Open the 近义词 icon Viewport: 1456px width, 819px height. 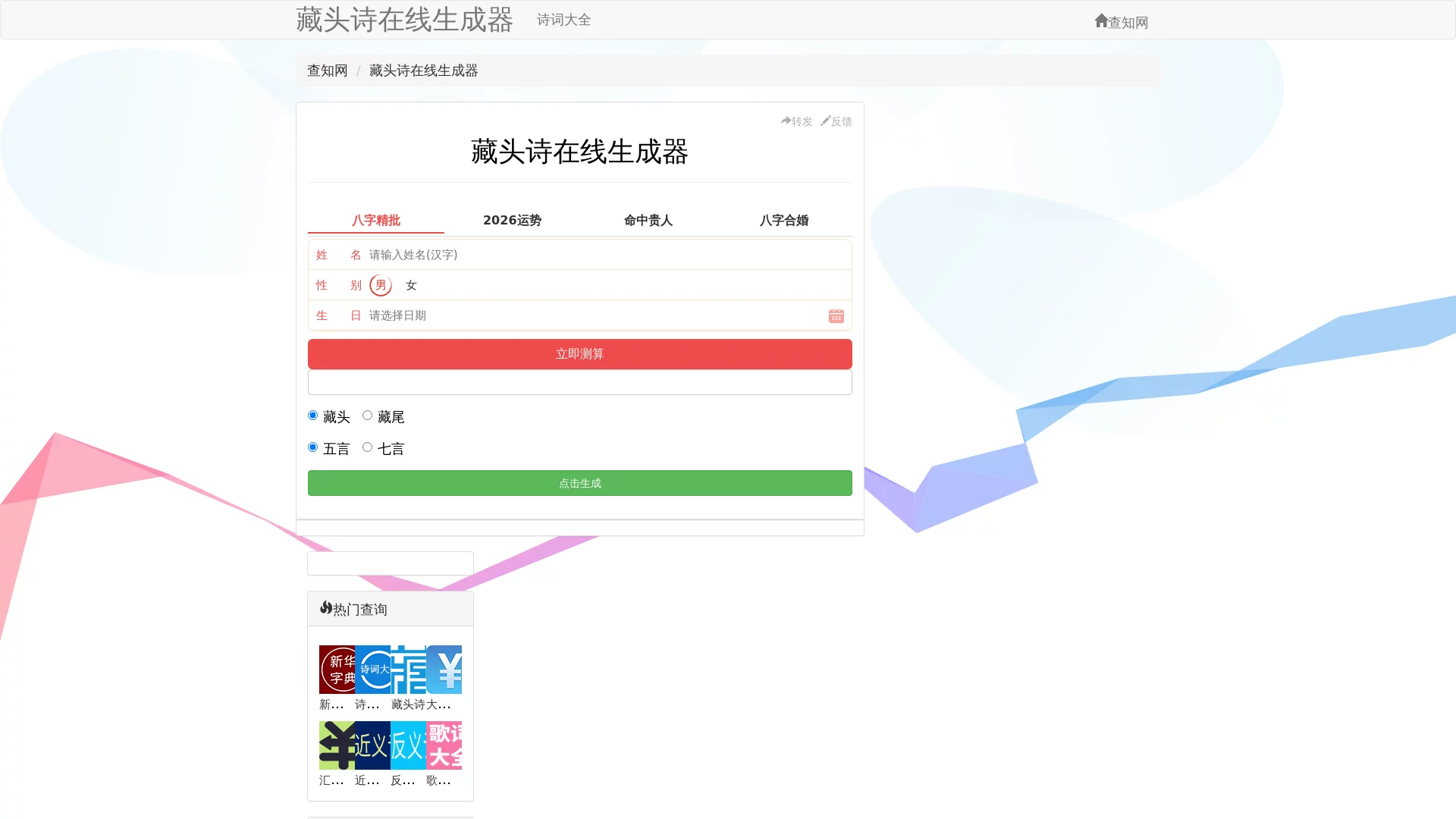372,745
